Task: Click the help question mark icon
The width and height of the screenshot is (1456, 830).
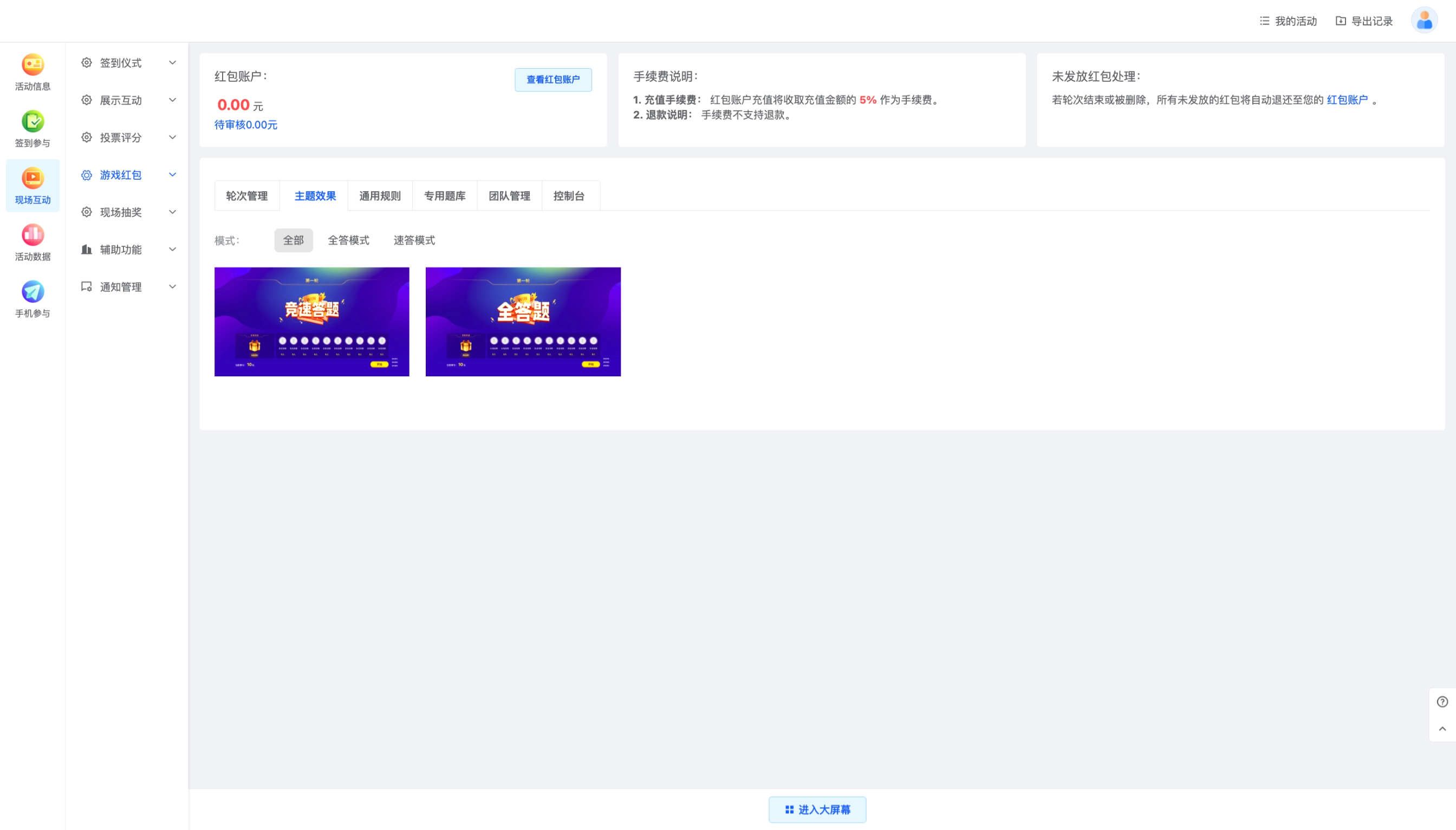Action: click(1442, 702)
